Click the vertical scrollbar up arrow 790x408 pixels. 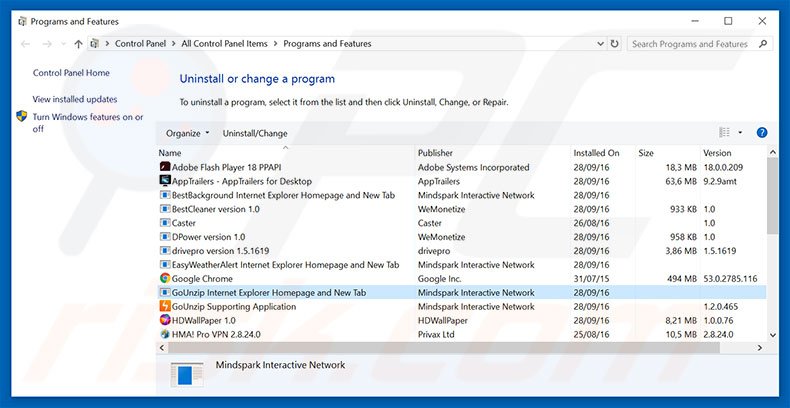[773, 152]
